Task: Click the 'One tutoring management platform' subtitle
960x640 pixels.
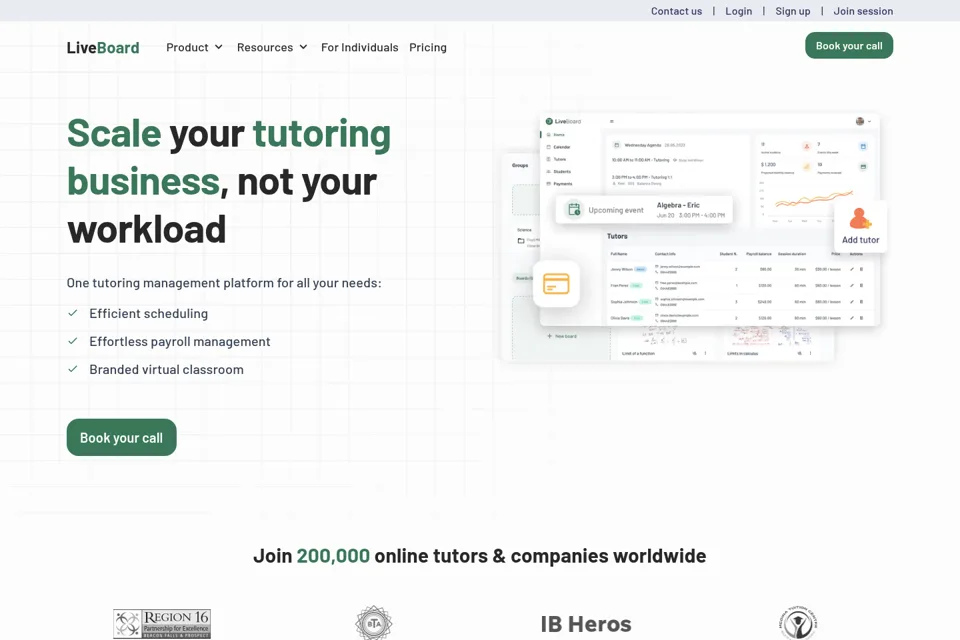Action: click(224, 283)
